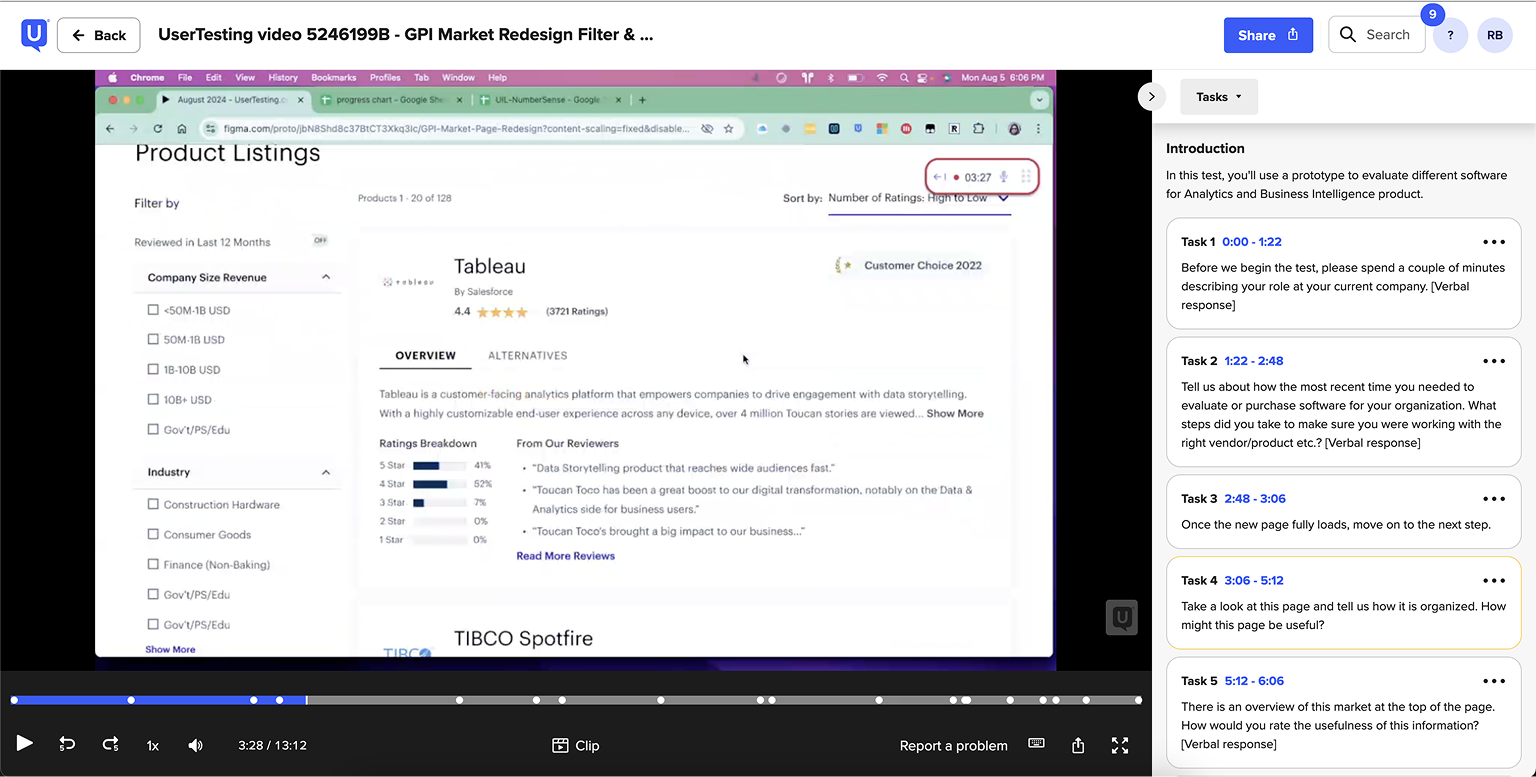Click Show More in the Tableau description

[955, 414]
